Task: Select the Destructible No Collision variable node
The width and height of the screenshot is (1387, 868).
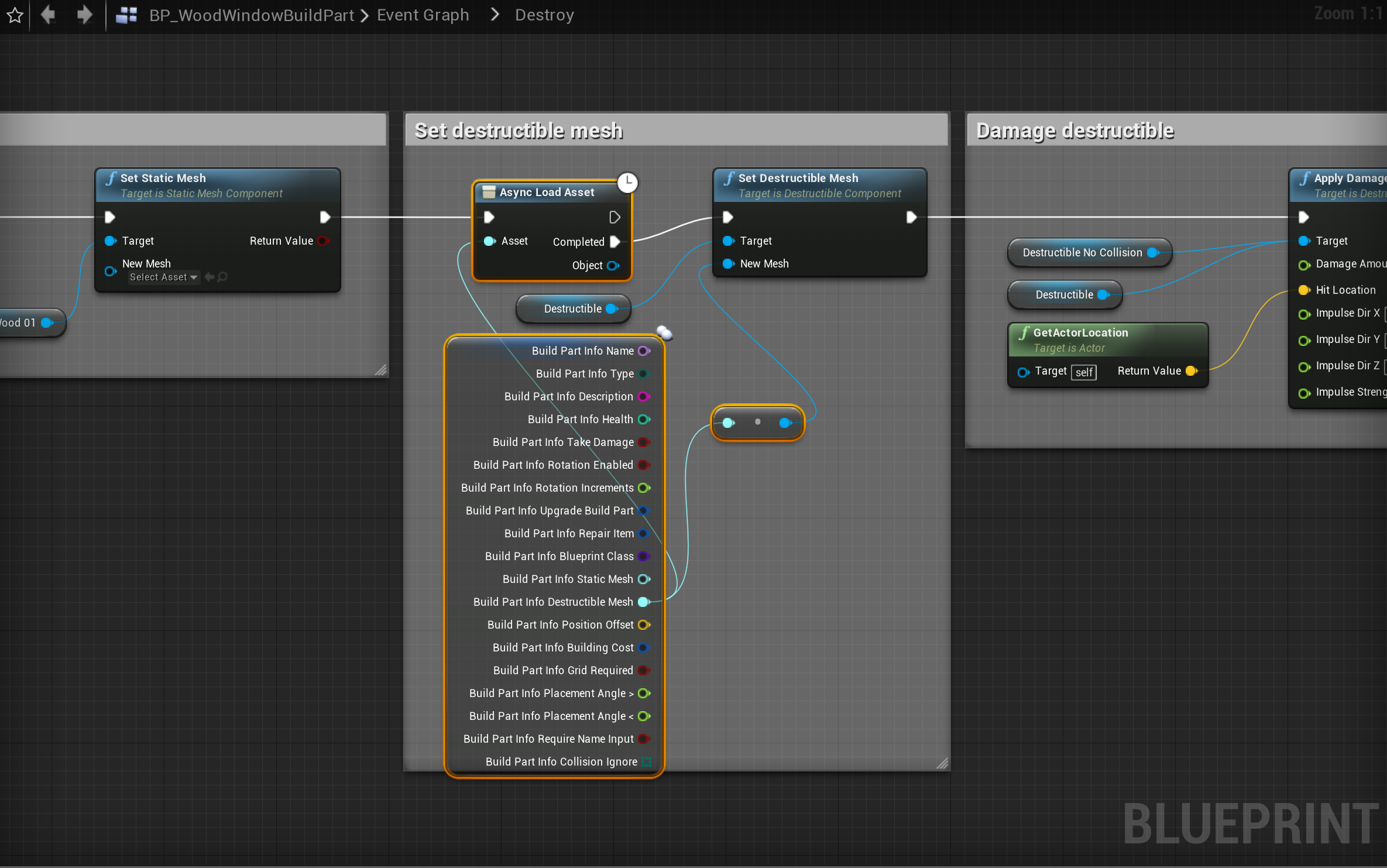Action: click(1082, 252)
